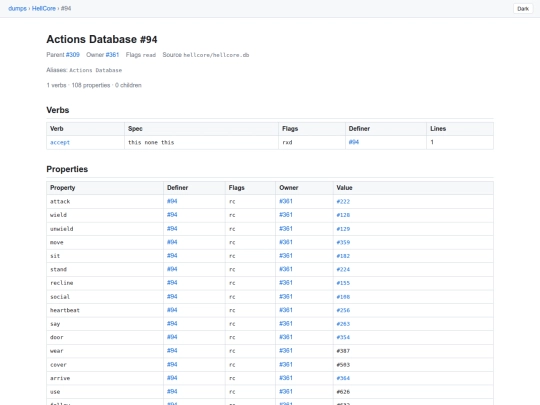
Task: Open definer #94 in stand row
Action: [172, 269]
